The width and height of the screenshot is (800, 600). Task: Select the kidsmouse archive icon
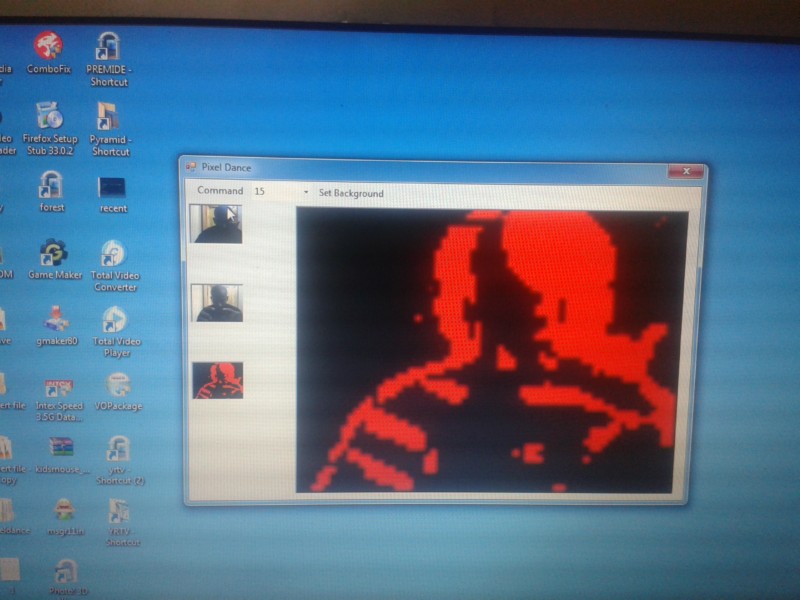[61, 455]
